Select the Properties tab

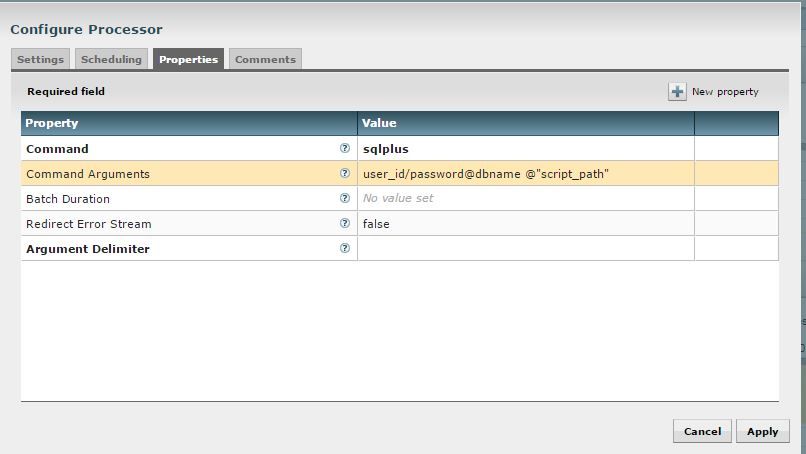(x=188, y=59)
